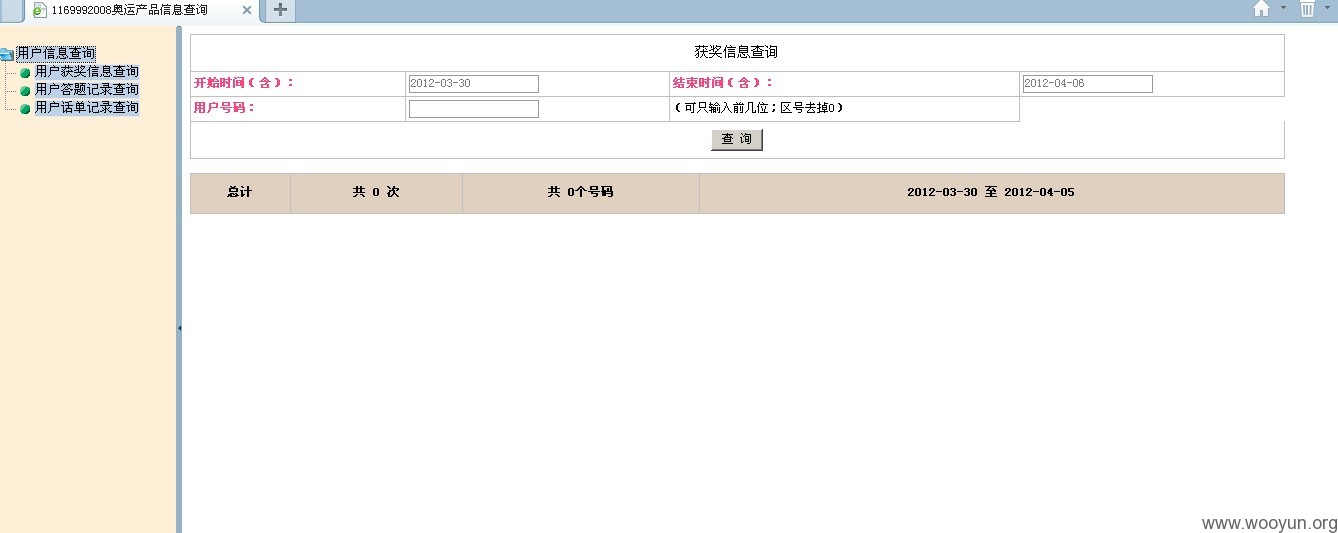
Task: Select 用户答题记录查询 in sidebar
Action: click(87, 89)
